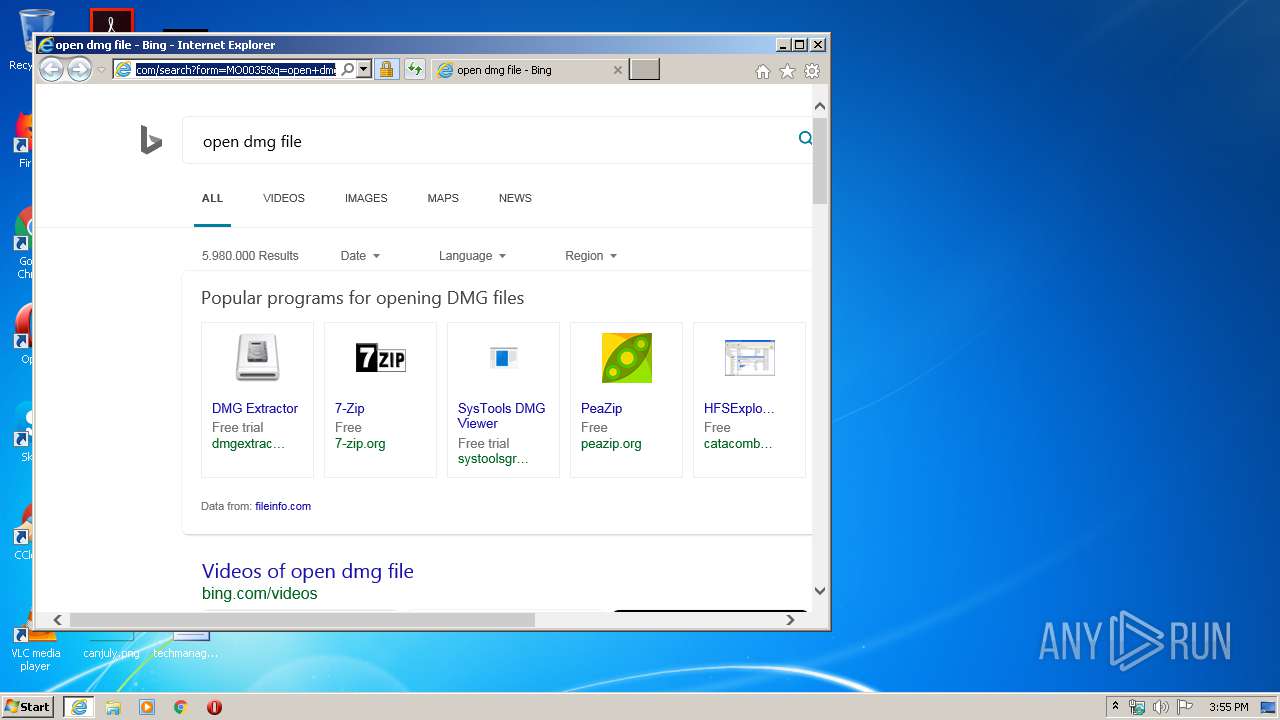Click the magnifier search icon in address bar
The height and width of the screenshot is (720, 1280).
pyautogui.click(x=347, y=70)
